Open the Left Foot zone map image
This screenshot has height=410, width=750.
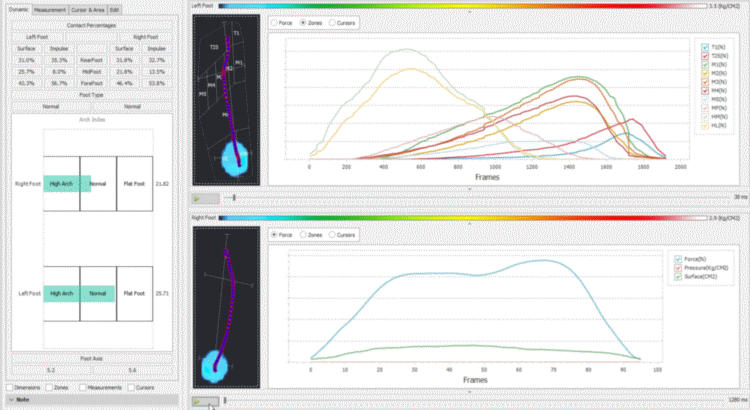[x=226, y=100]
